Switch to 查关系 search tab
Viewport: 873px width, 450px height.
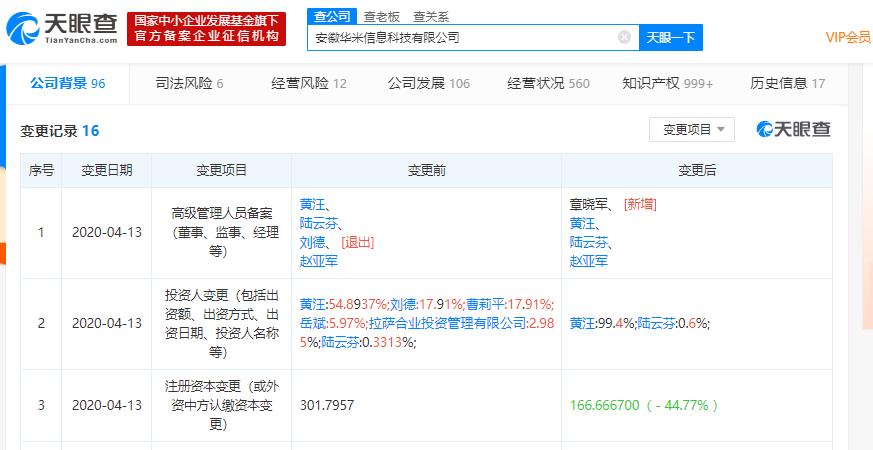tap(433, 16)
